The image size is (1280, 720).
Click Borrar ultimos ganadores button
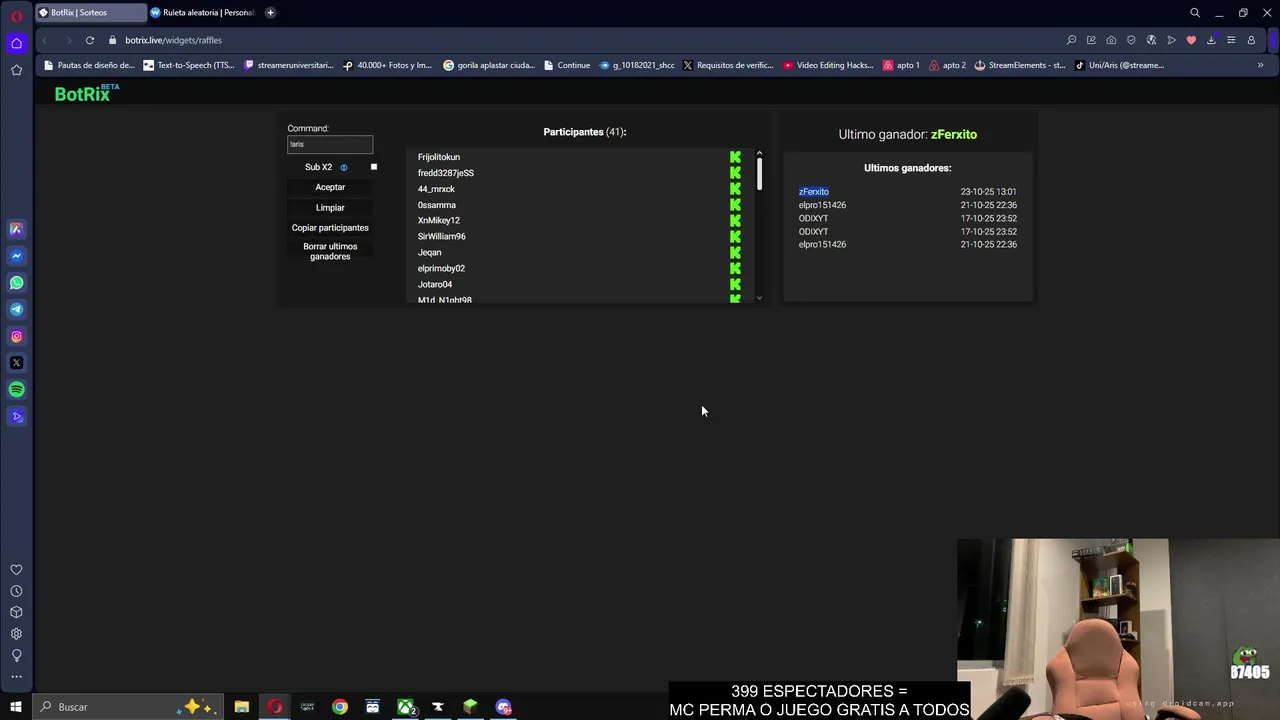point(330,251)
